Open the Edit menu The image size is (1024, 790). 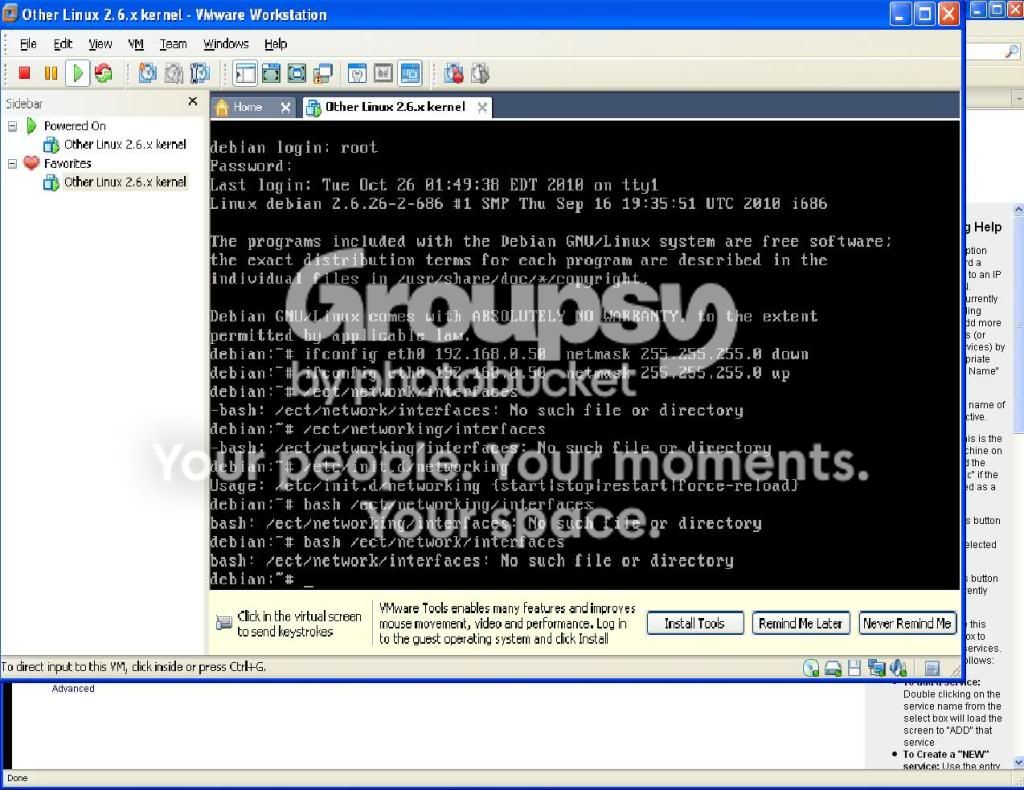[63, 44]
